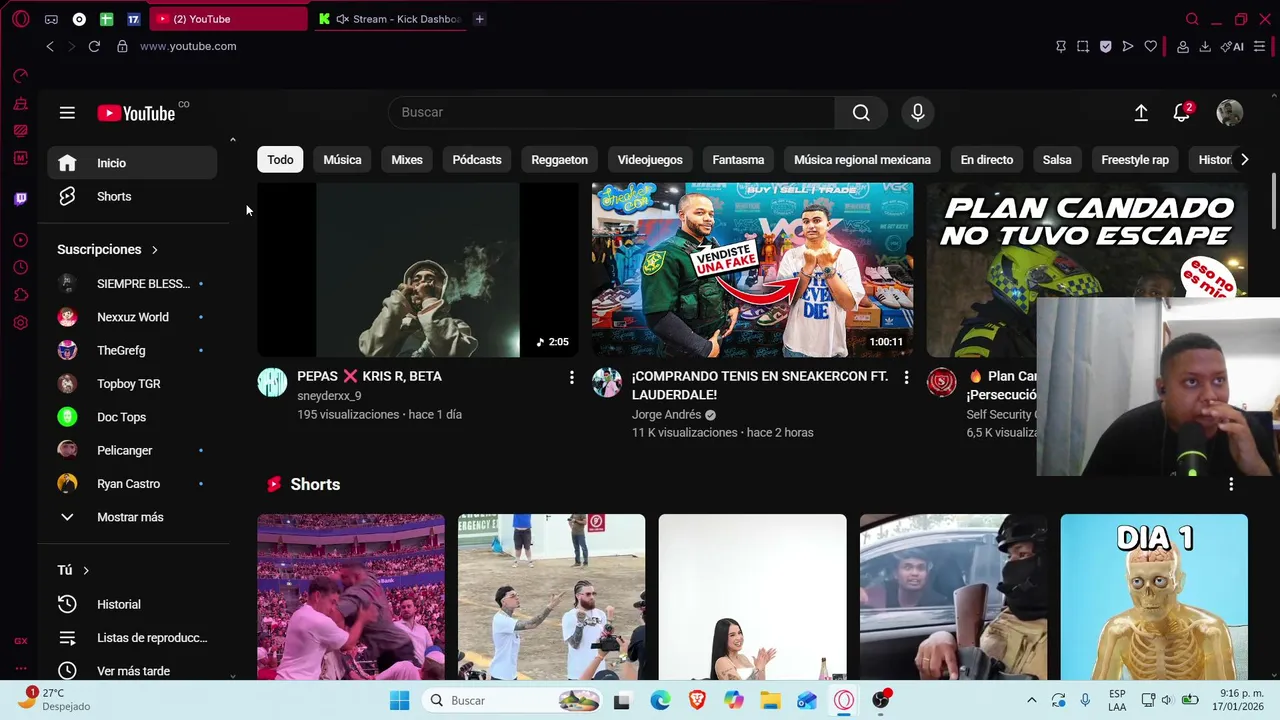Click the Opera main menu logo

(21, 19)
